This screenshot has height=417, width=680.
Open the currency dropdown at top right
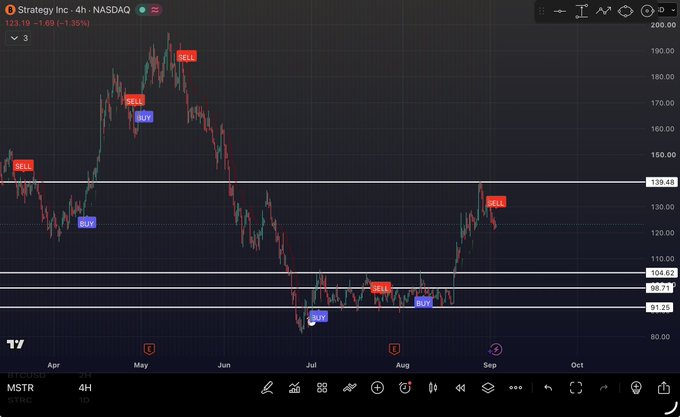pyautogui.click(x=667, y=10)
